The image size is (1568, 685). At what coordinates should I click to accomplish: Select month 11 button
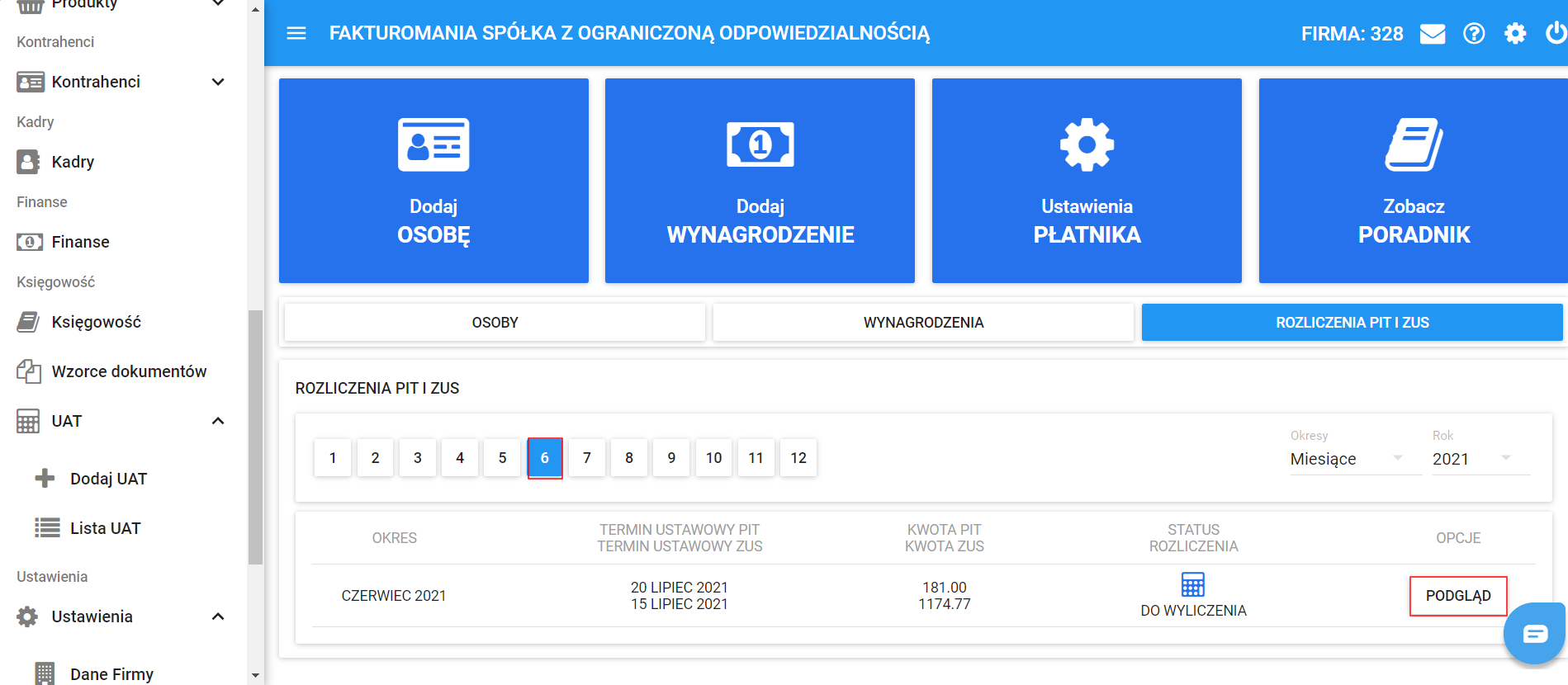756,458
